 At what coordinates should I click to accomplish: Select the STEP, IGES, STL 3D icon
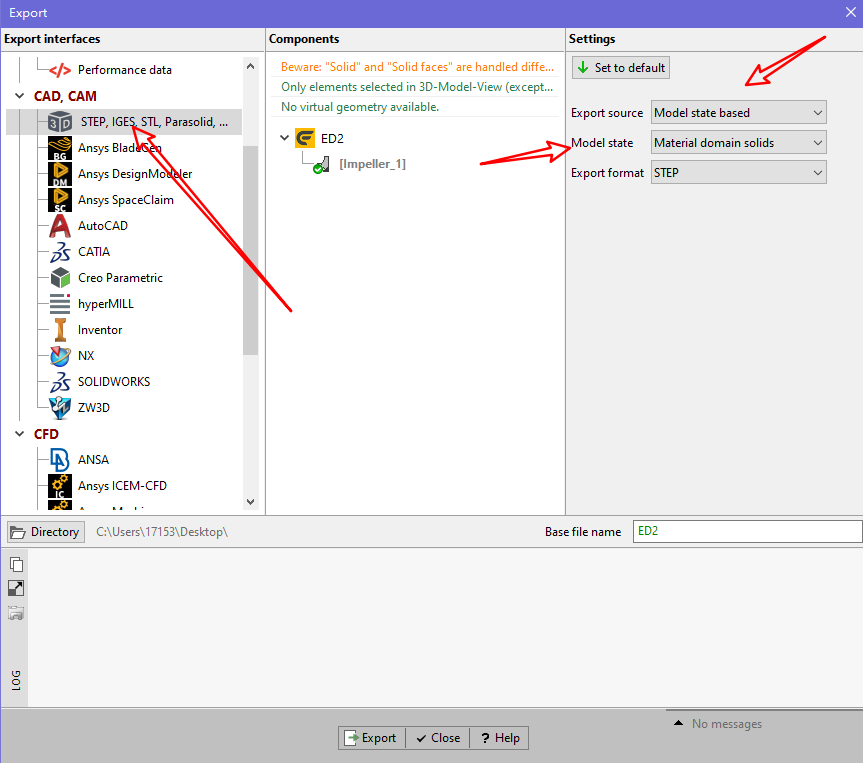click(60, 122)
